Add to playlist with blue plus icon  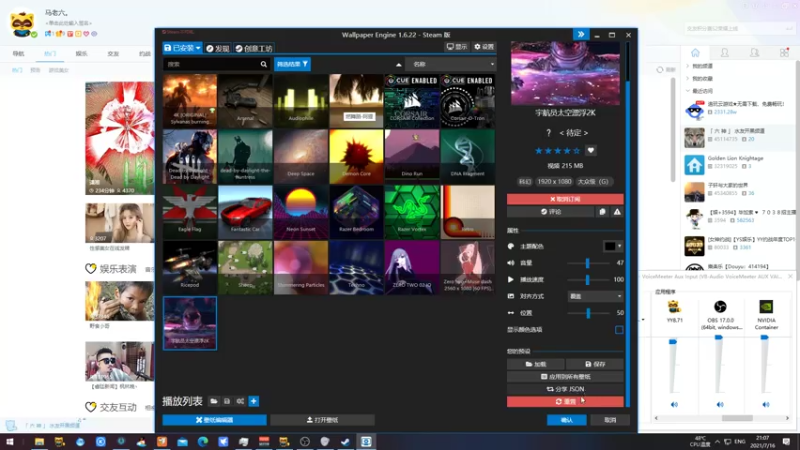(x=254, y=401)
